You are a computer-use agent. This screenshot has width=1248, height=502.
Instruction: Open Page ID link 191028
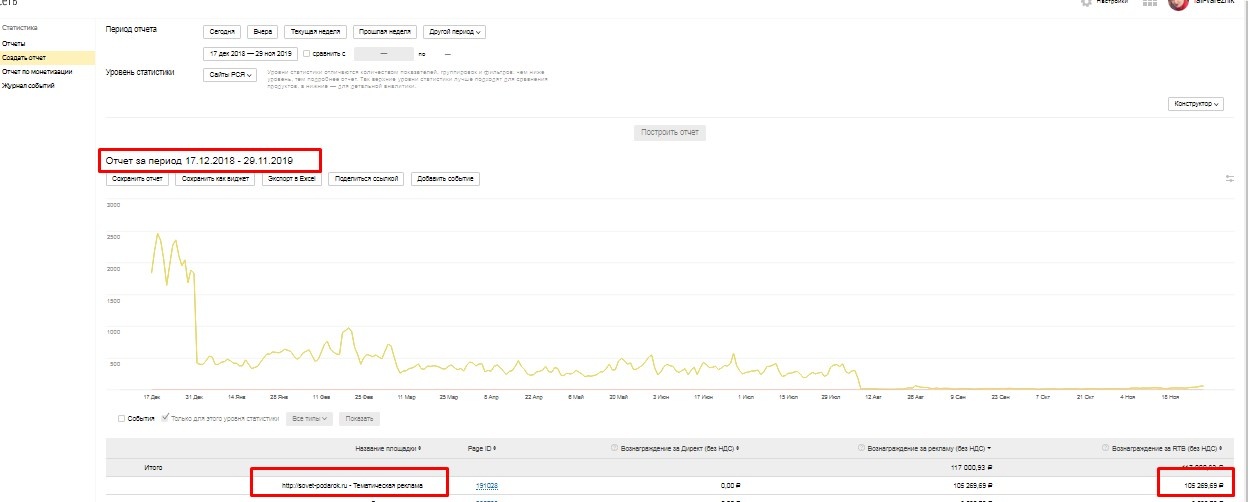(487, 486)
